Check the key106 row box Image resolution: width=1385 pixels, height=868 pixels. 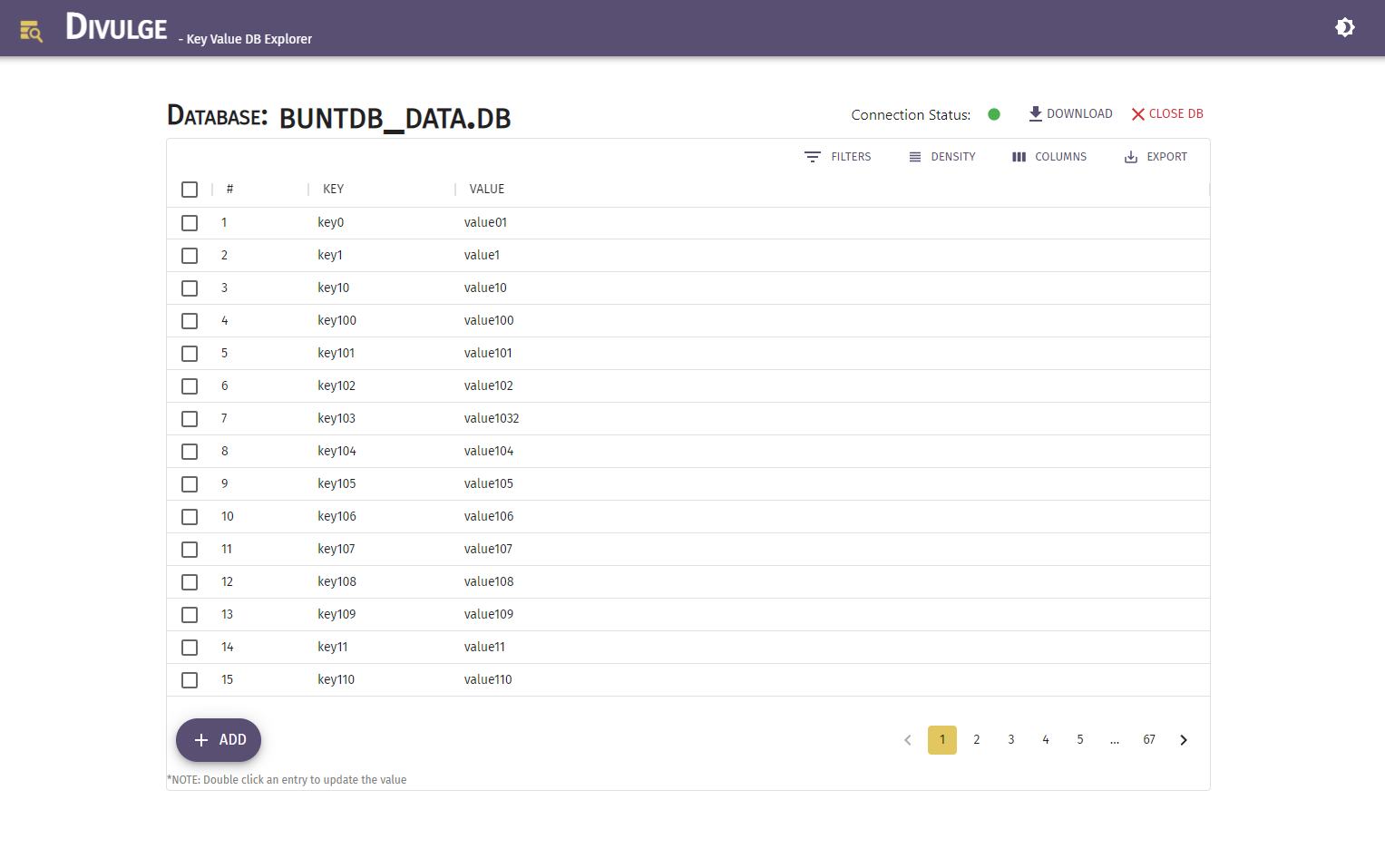coord(190,517)
